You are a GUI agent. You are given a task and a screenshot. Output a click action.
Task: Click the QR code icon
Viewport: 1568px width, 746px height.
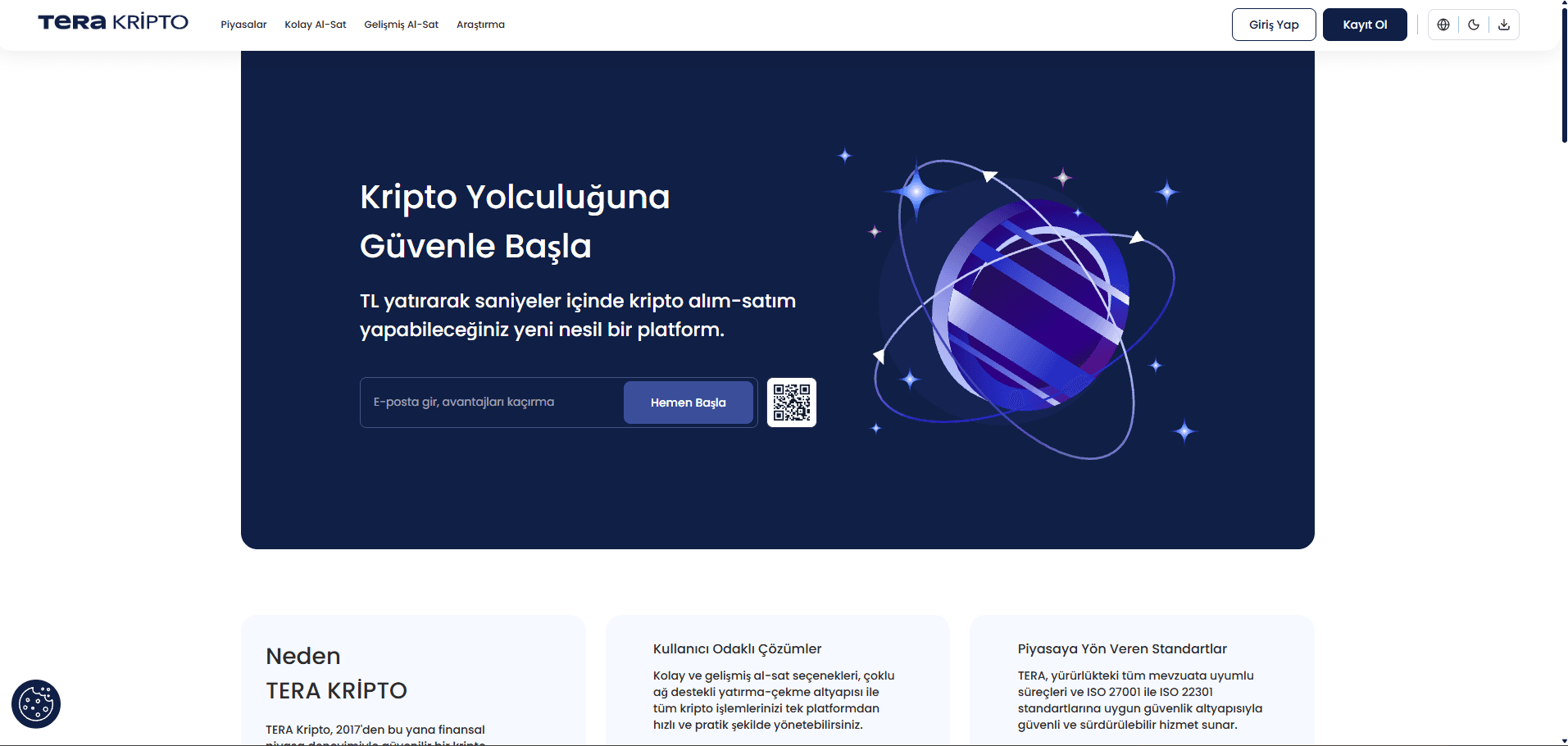coord(792,403)
